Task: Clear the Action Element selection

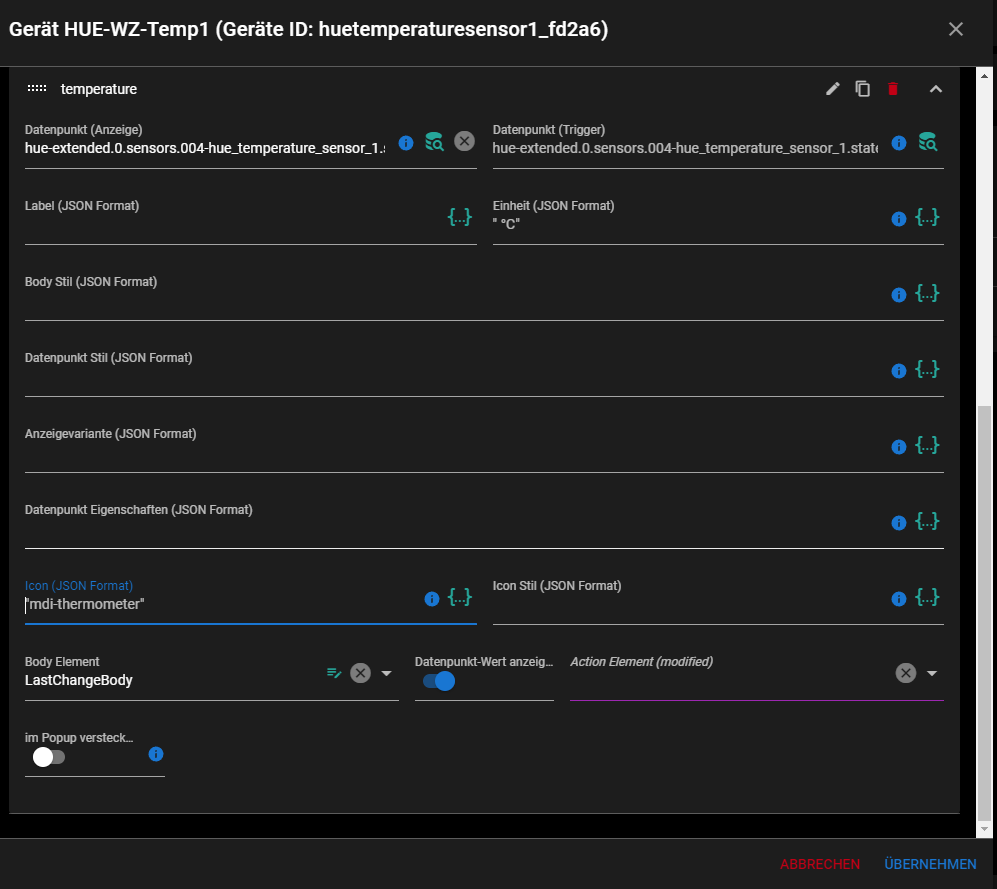Action: pos(905,672)
